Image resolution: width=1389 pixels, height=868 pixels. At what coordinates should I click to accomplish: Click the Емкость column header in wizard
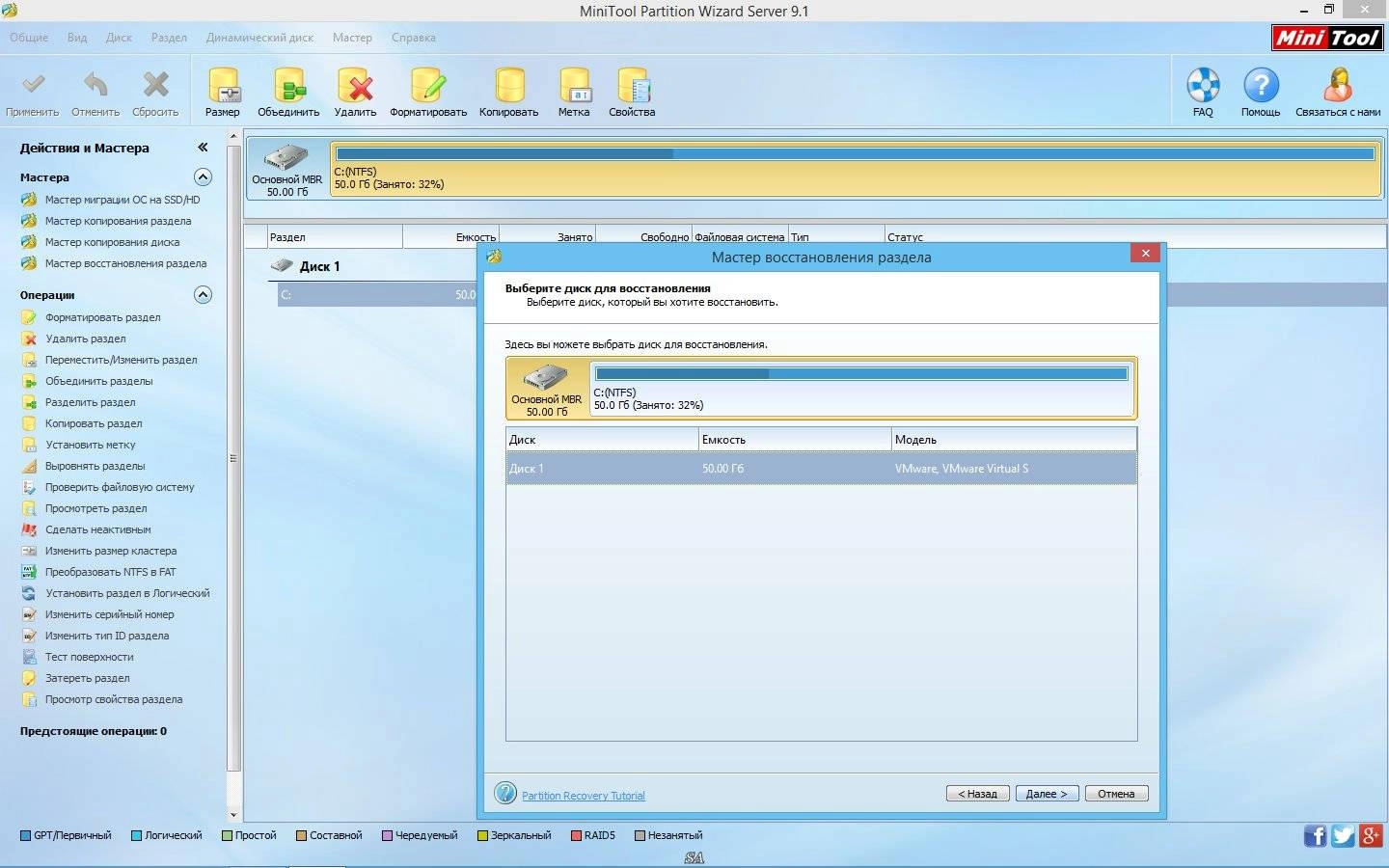795,440
